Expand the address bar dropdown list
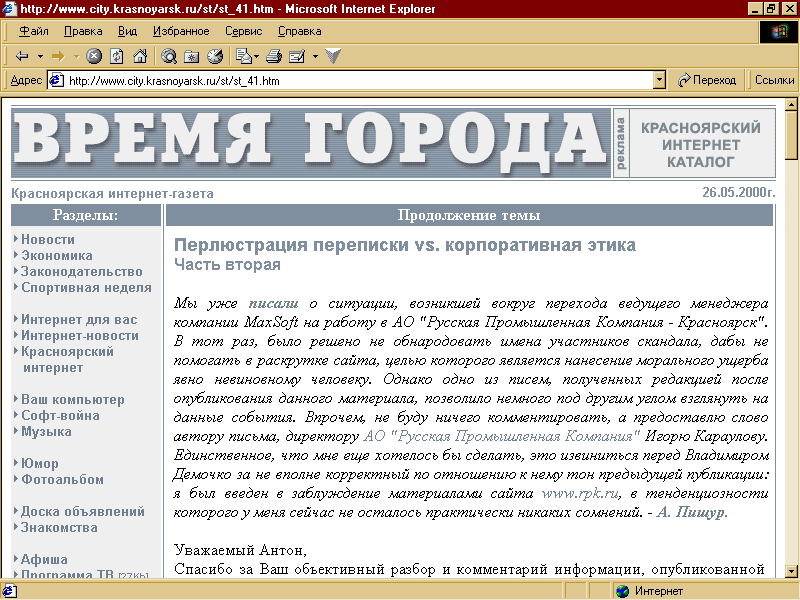The image size is (800, 600). pos(660,80)
